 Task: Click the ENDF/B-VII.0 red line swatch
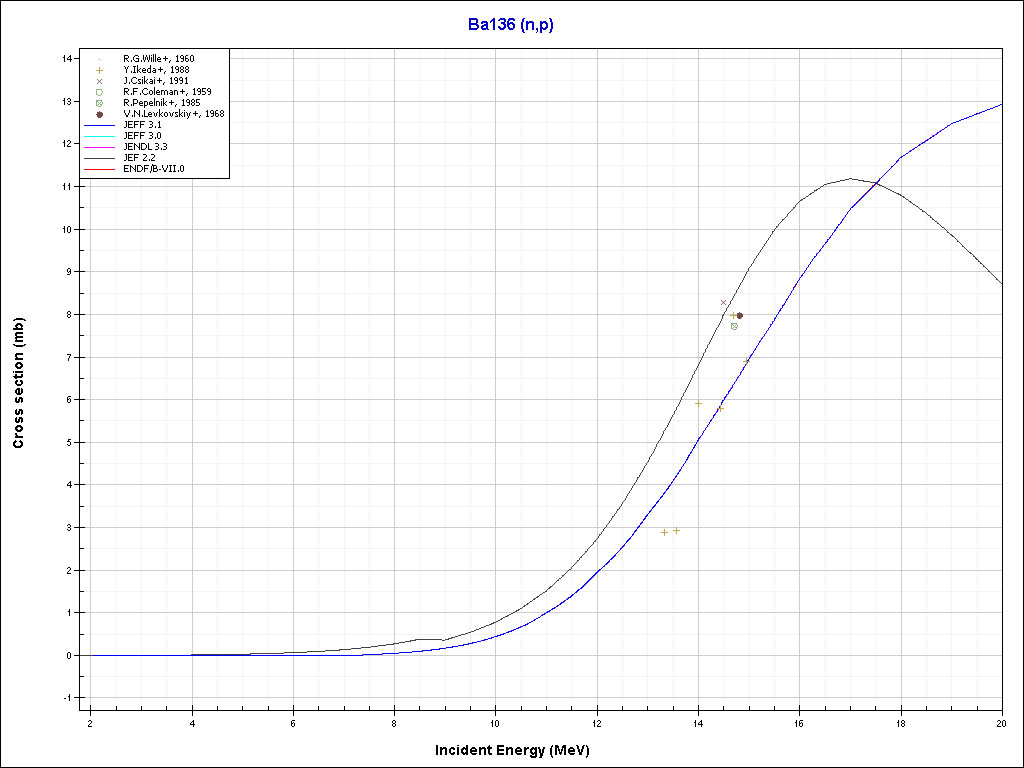point(100,169)
